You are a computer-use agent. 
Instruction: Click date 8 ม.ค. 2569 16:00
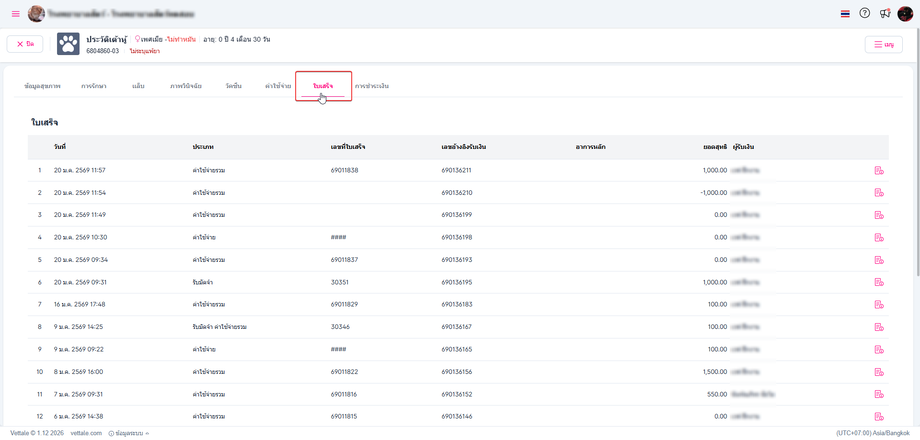click(x=79, y=372)
